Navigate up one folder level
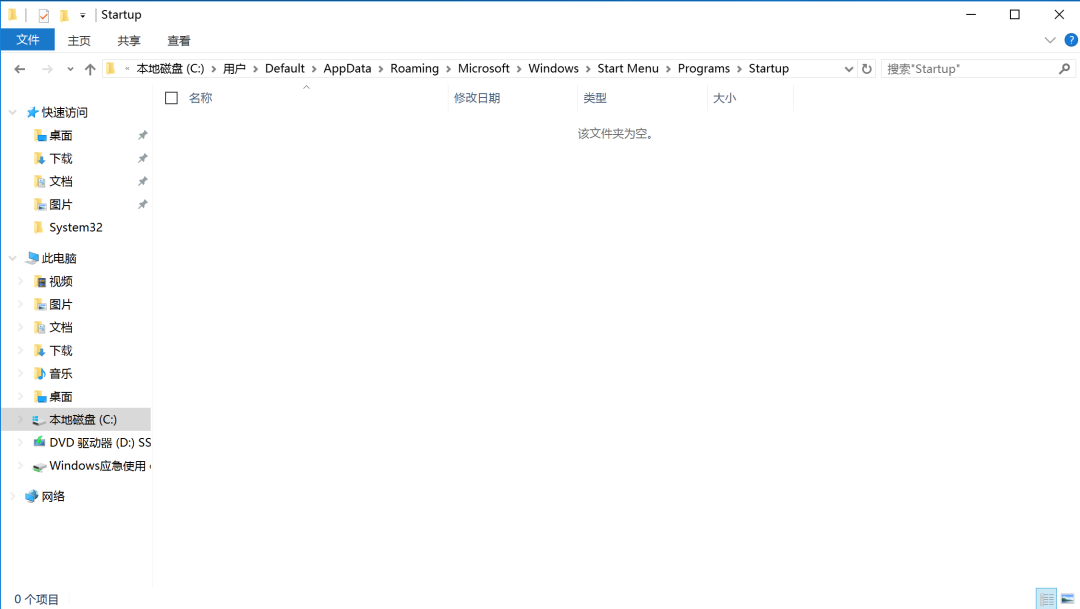 coord(90,69)
